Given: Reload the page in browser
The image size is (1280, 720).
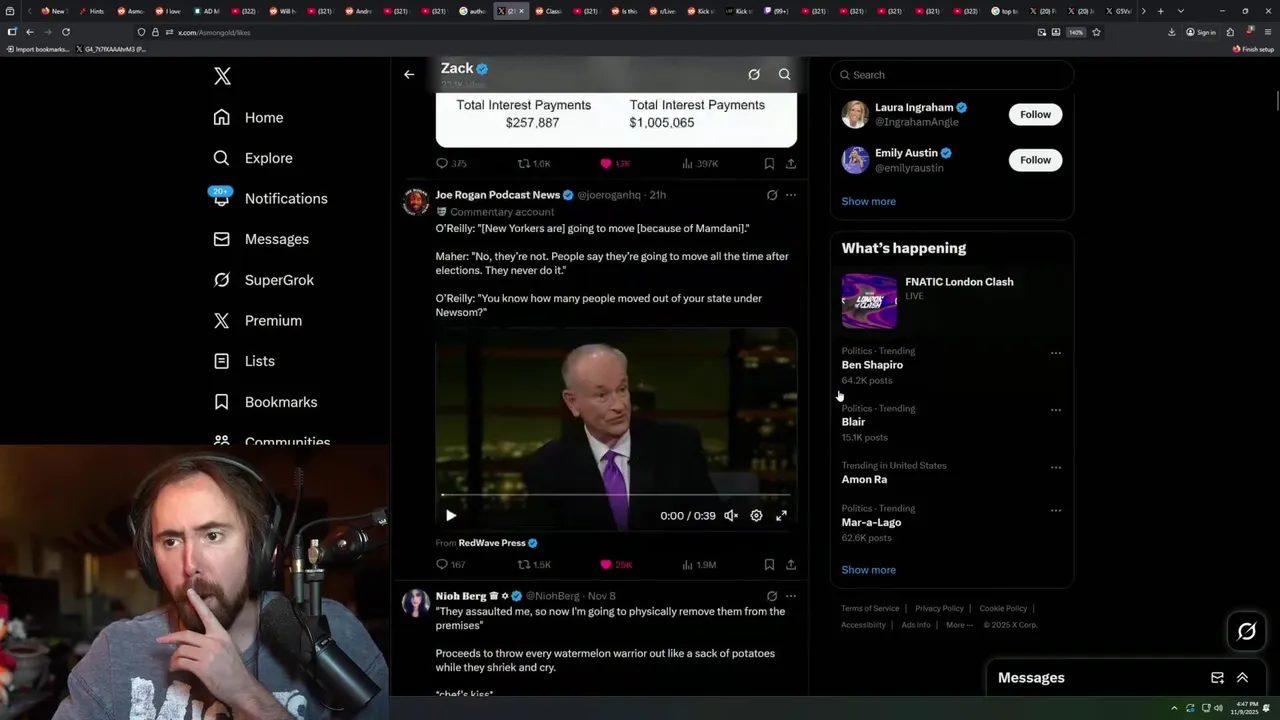Looking at the screenshot, I should tap(66, 32).
